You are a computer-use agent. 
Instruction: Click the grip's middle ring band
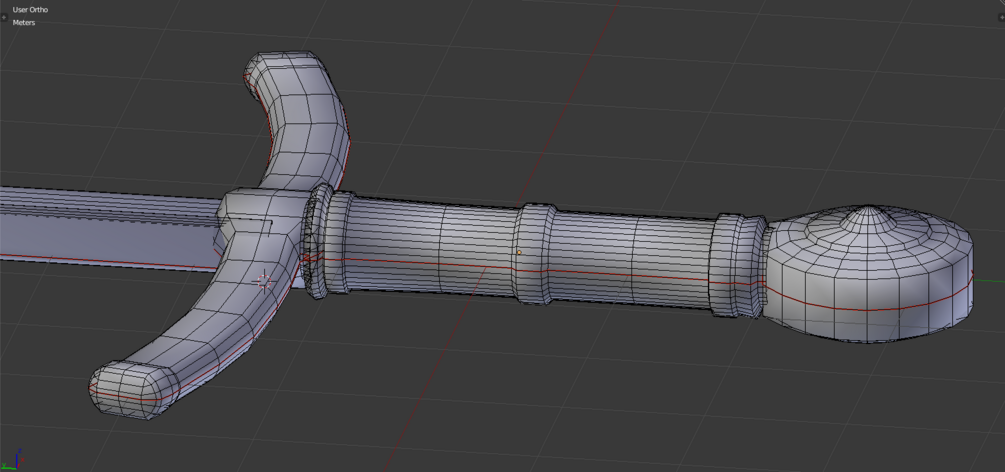click(x=533, y=255)
